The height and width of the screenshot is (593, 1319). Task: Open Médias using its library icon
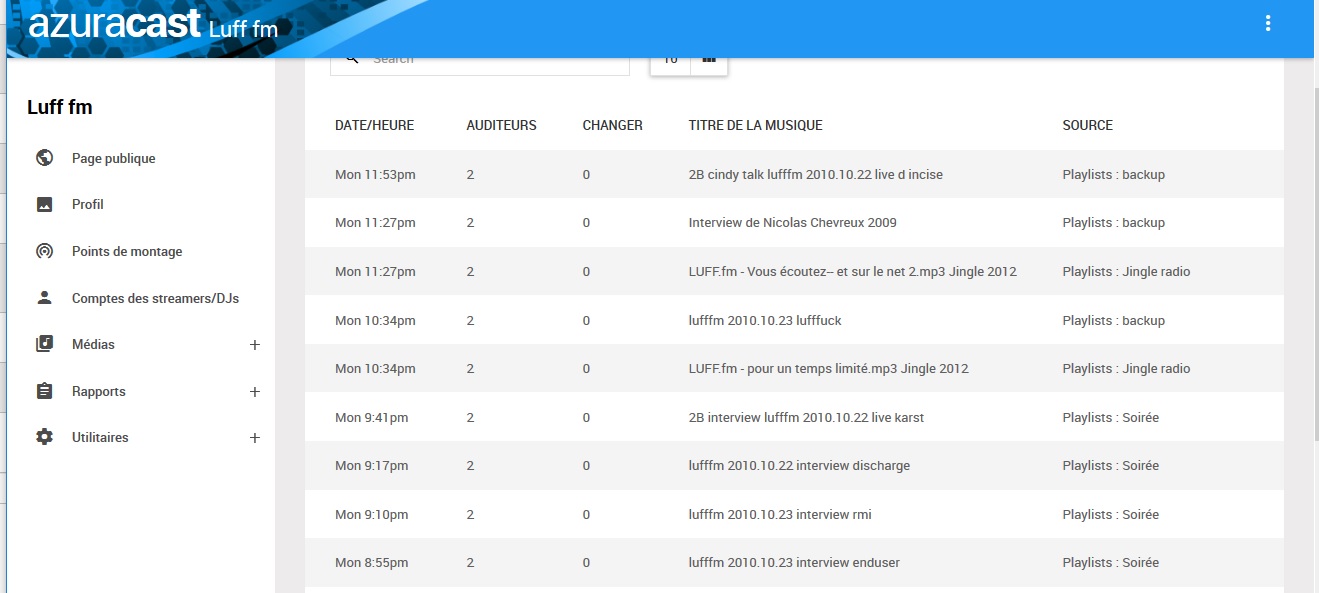coord(44,343)
